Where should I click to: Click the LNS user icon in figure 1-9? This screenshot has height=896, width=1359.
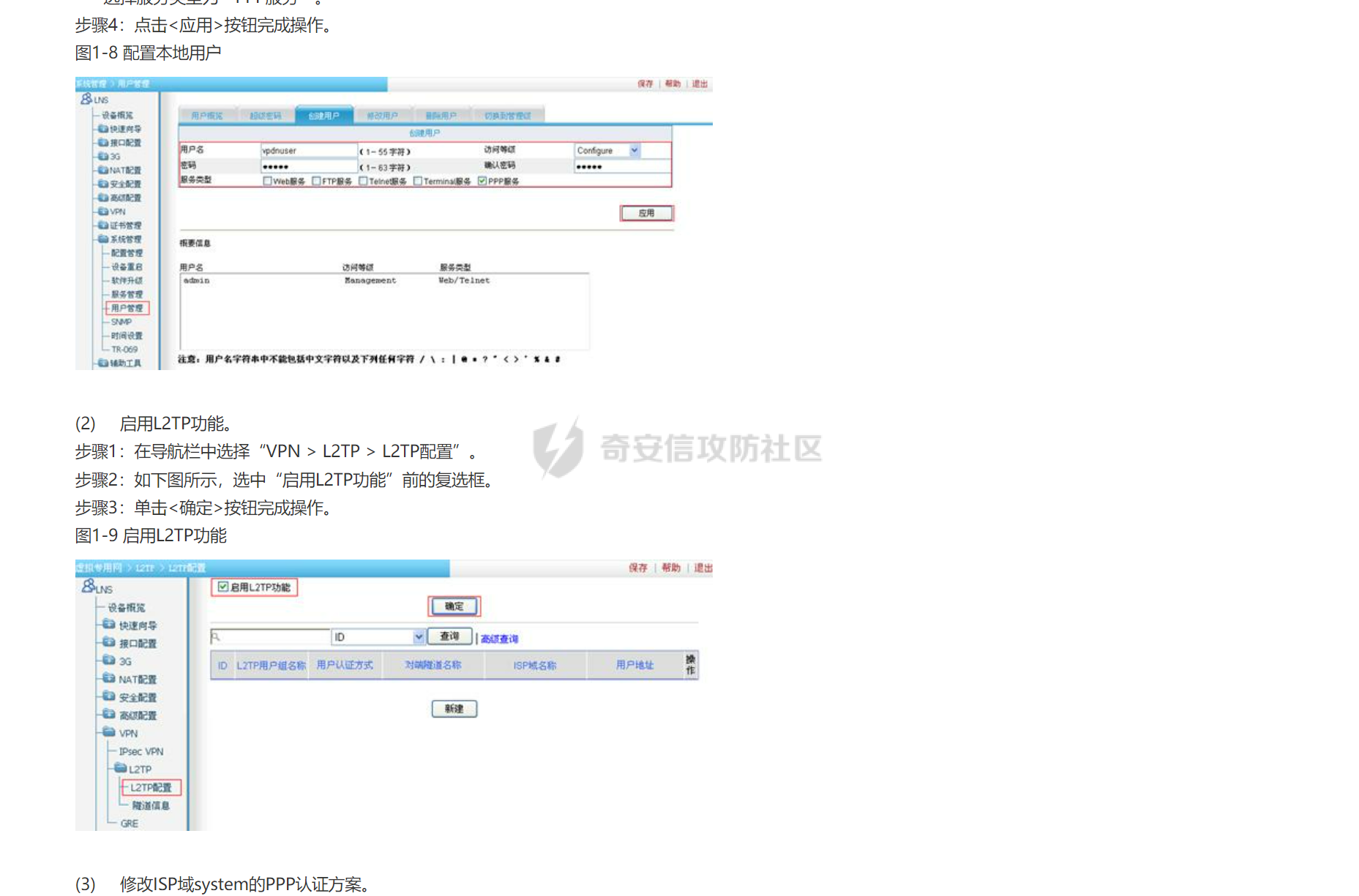click(89, 587)
